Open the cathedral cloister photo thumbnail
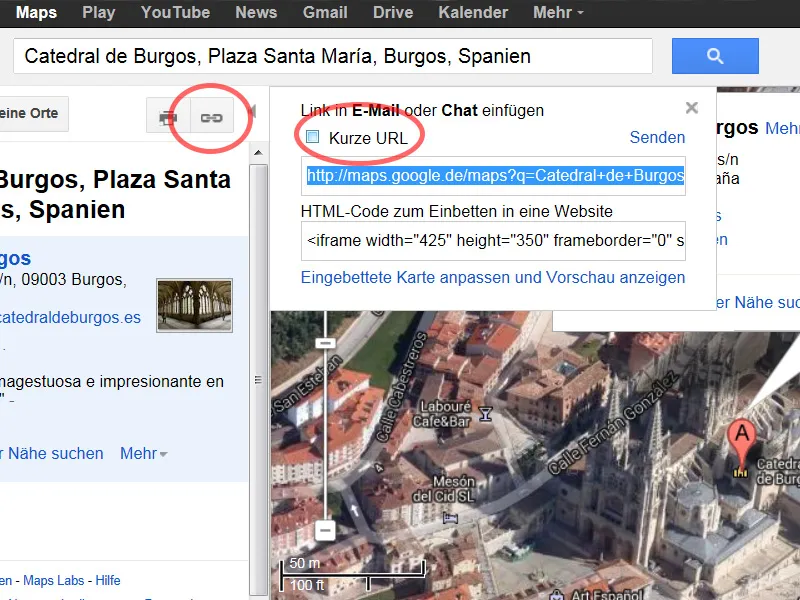Viewport: 800px width, 600px height. (194, 305)
